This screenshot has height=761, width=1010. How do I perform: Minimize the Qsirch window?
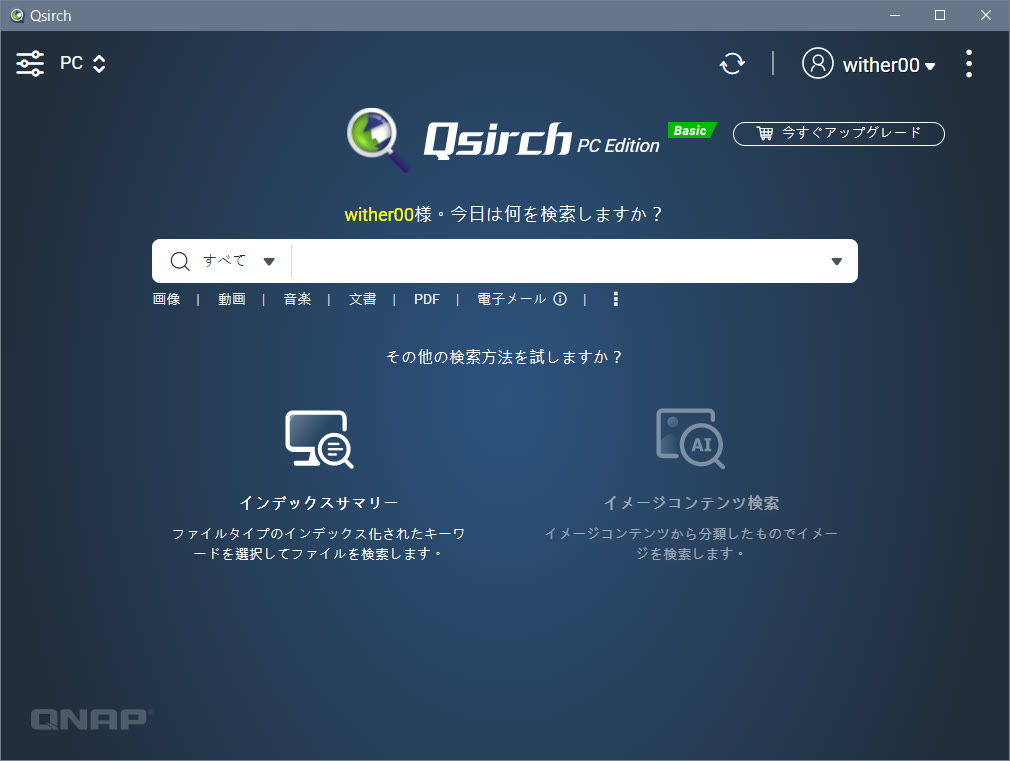[895, 15]
